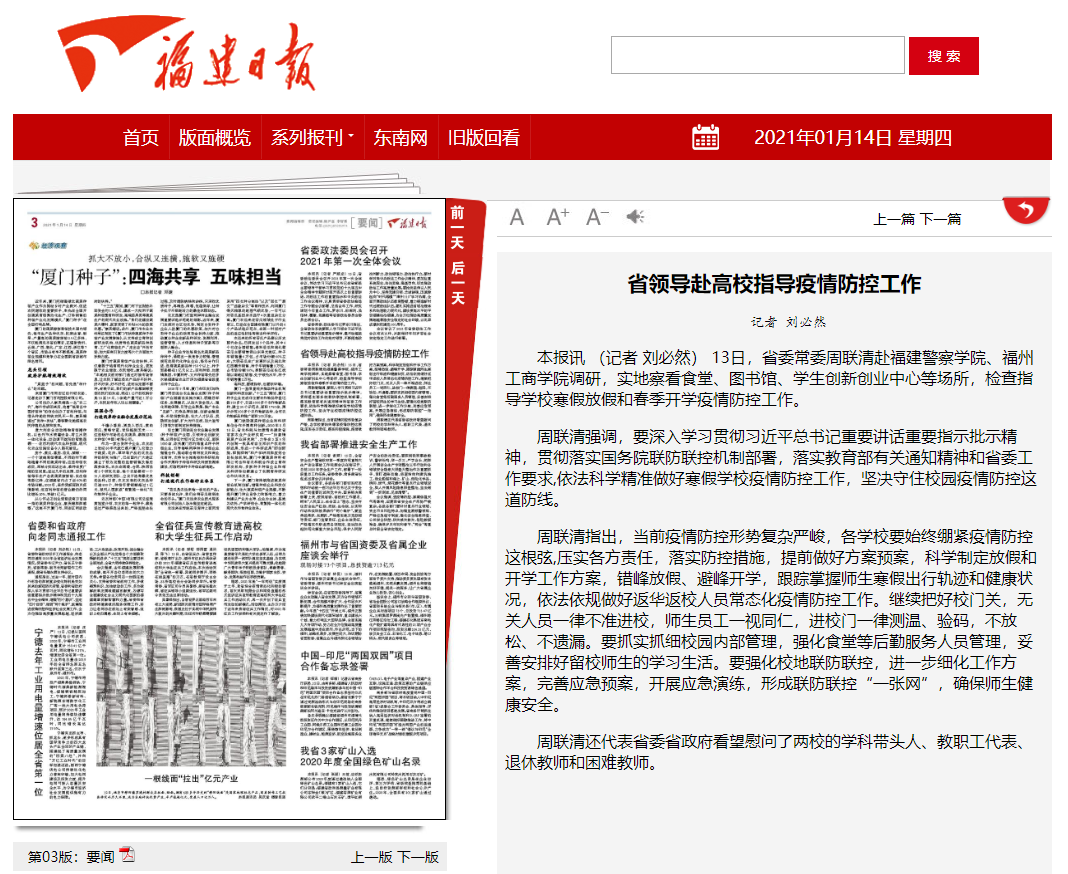Open 省委政法委员会召开 article on the page
The image size is (1068, 874).
pos(351,255)
